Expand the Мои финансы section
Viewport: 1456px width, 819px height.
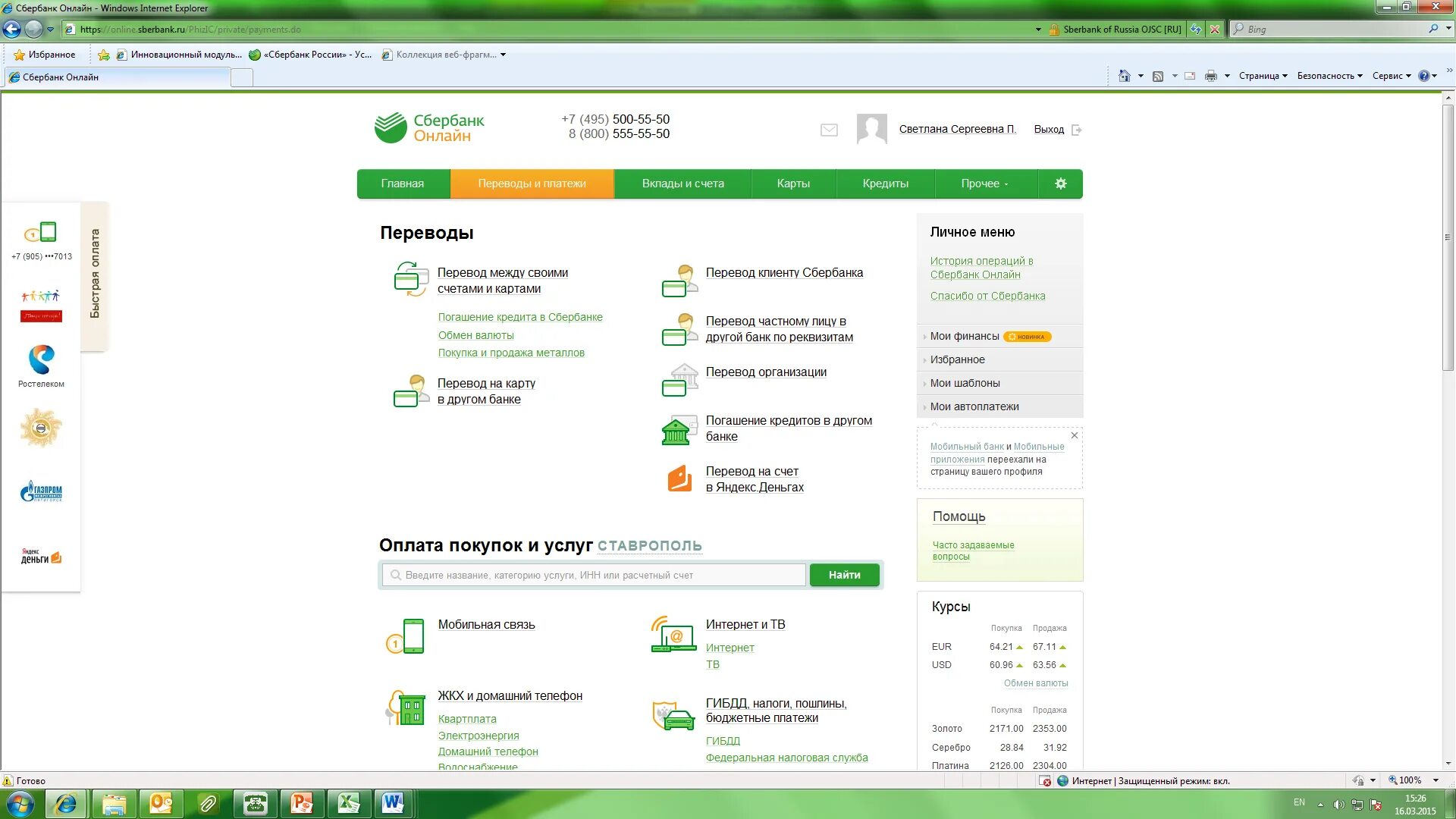[x=964, y=336]
